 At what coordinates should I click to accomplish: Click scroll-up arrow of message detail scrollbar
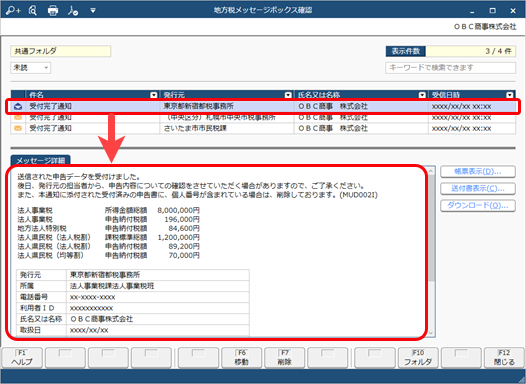pos(431,171)
